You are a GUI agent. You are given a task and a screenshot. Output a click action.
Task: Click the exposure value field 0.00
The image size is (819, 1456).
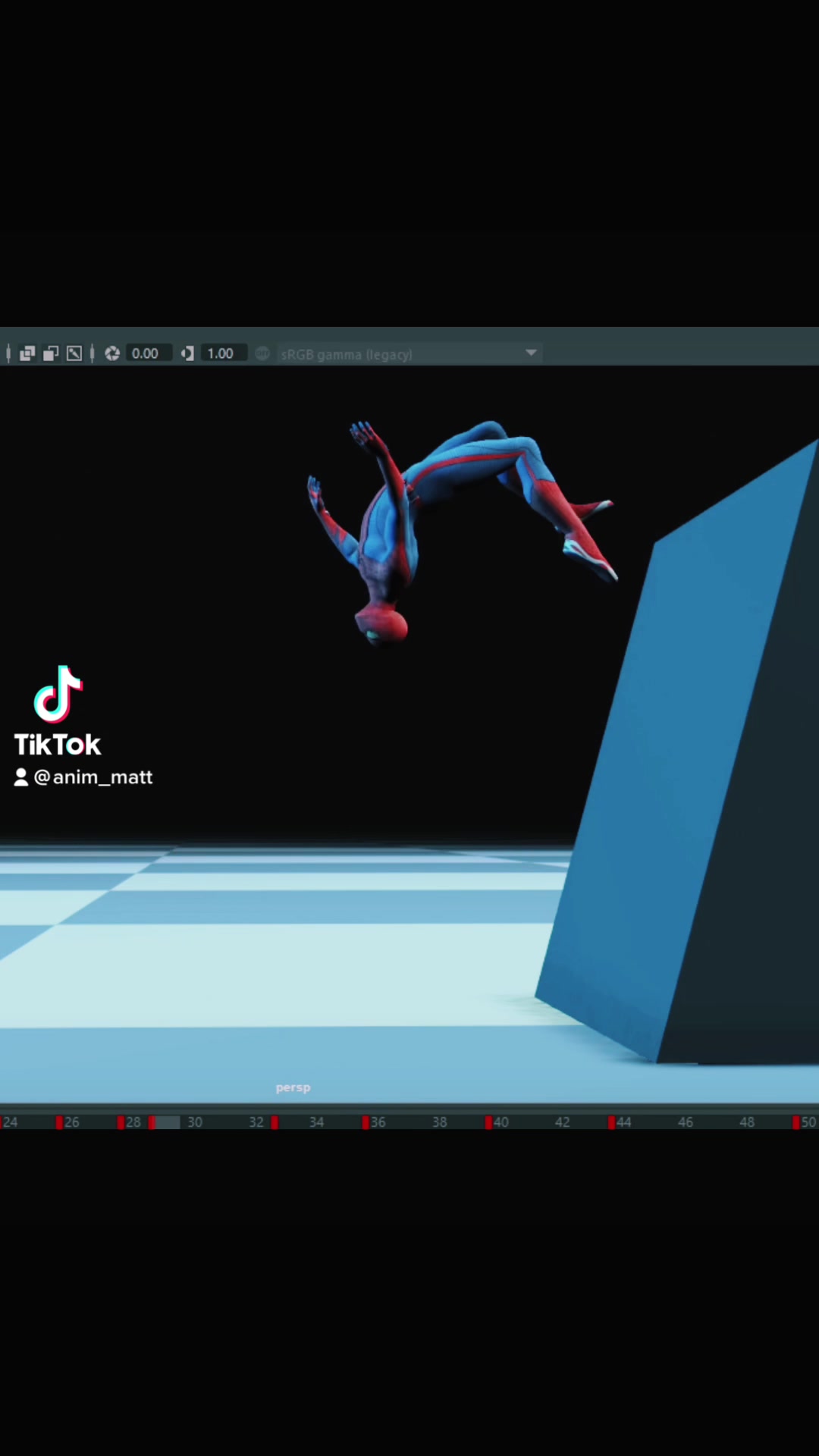tap(147, 353)
